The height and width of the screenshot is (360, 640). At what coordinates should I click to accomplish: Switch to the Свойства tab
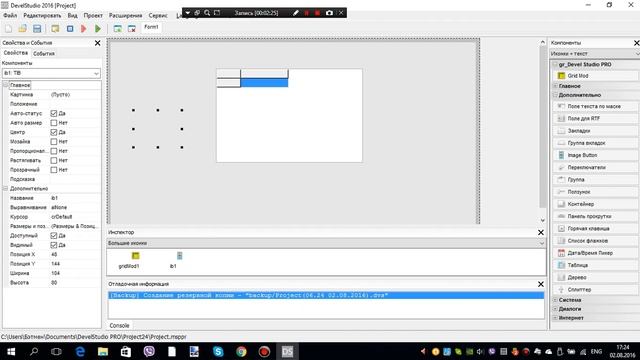coord(16,53)
